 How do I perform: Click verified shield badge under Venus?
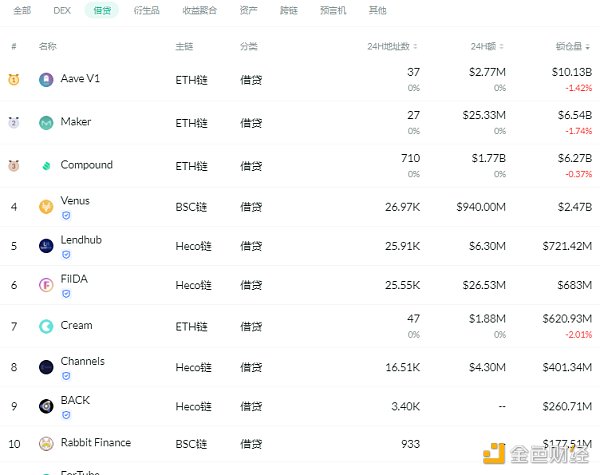[x=66, y=215]
